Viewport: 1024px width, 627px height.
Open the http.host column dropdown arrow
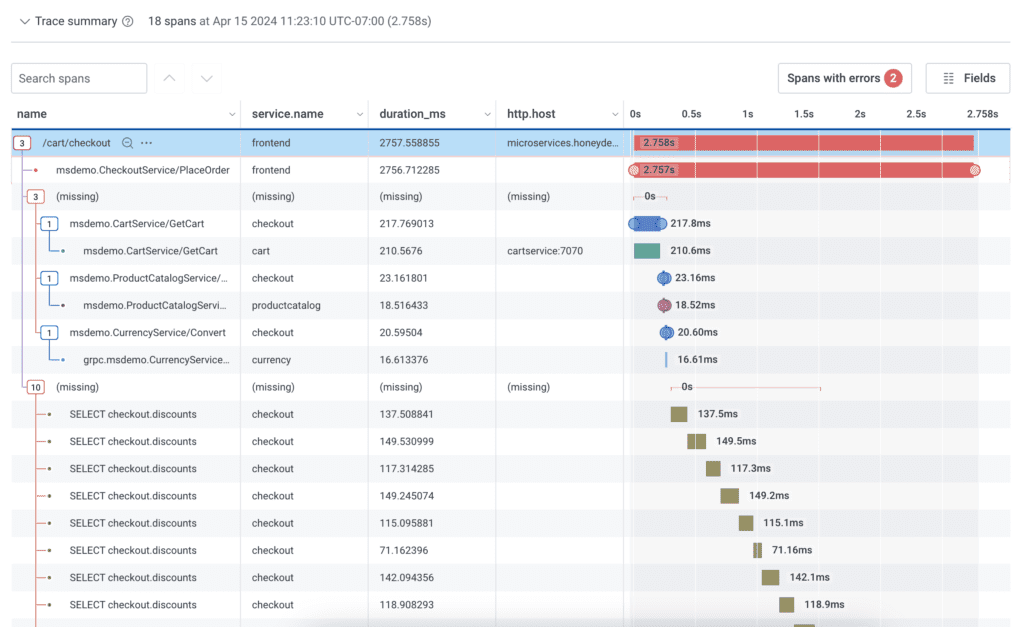615,114
